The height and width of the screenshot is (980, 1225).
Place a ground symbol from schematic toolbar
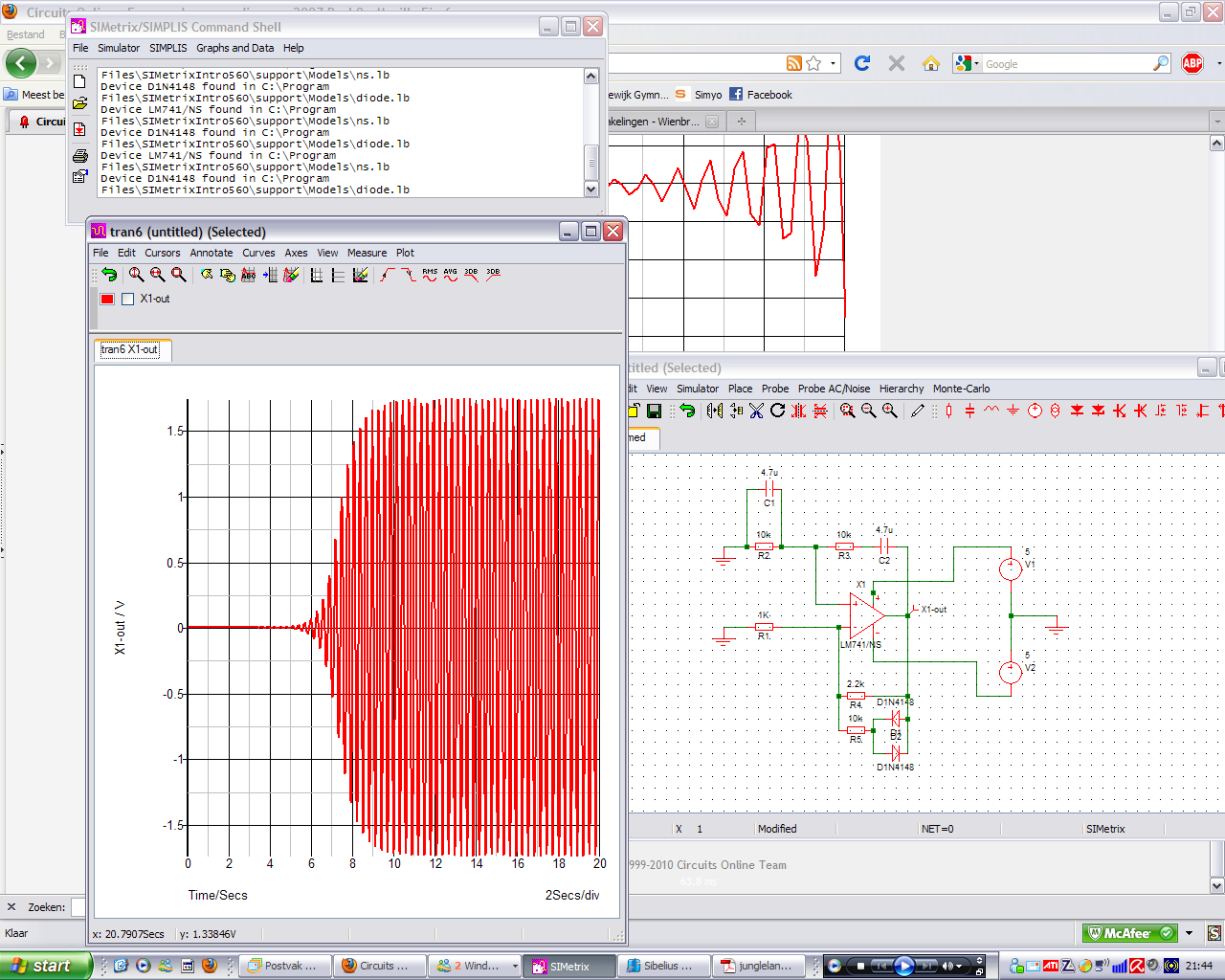[1013, 411]
